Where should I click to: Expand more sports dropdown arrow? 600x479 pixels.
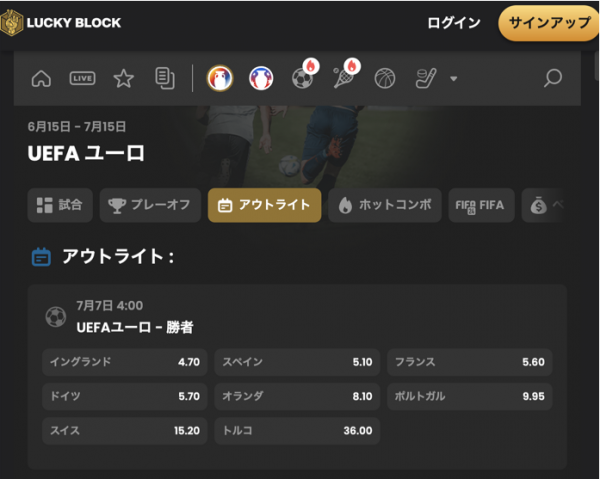click(453, 79)
